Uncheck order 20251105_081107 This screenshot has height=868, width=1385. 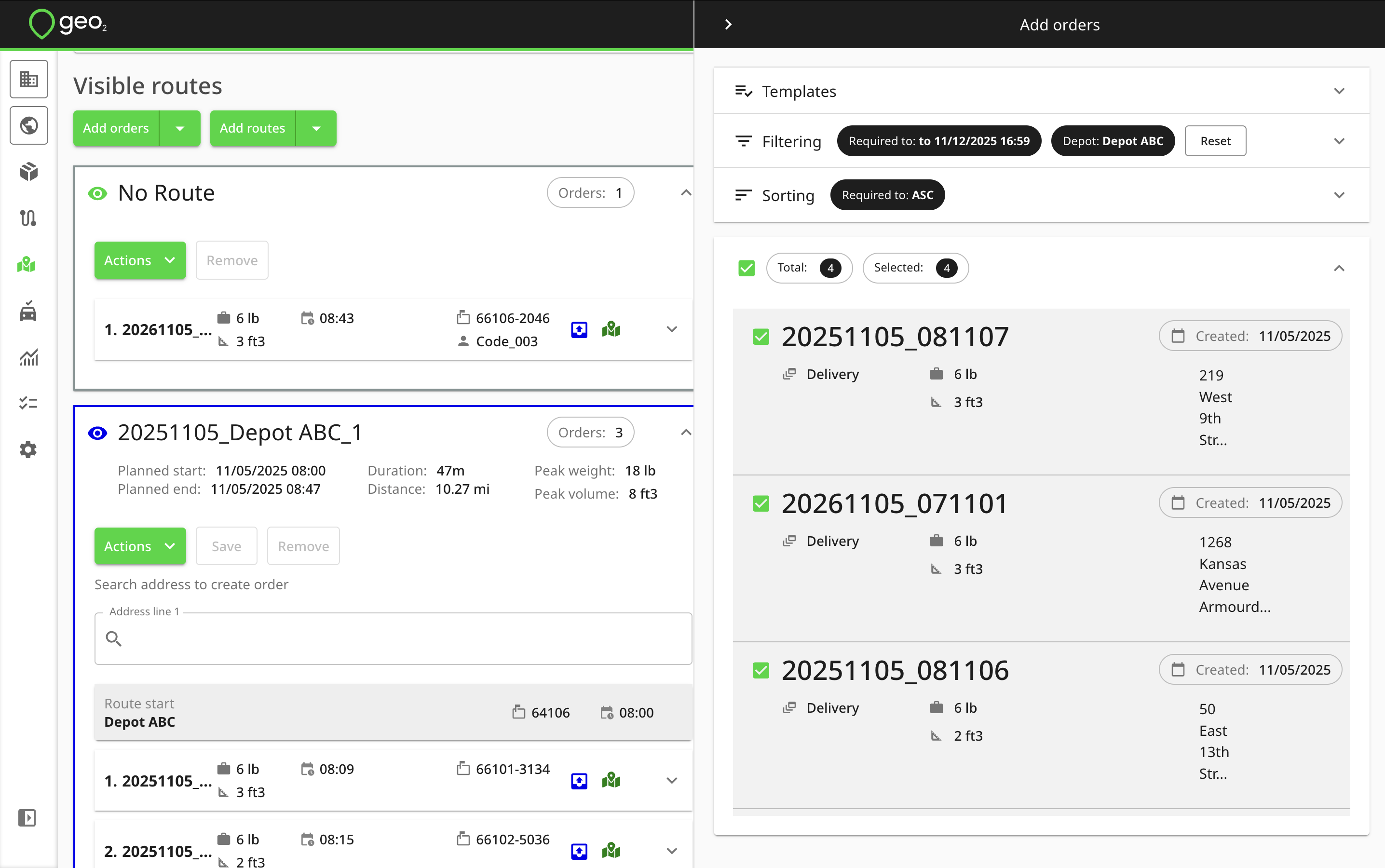tap(761, 337)
